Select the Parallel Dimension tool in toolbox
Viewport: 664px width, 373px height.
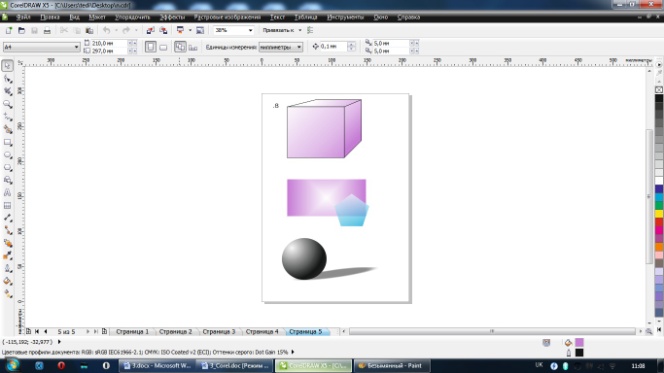click(x=8, y=218)
